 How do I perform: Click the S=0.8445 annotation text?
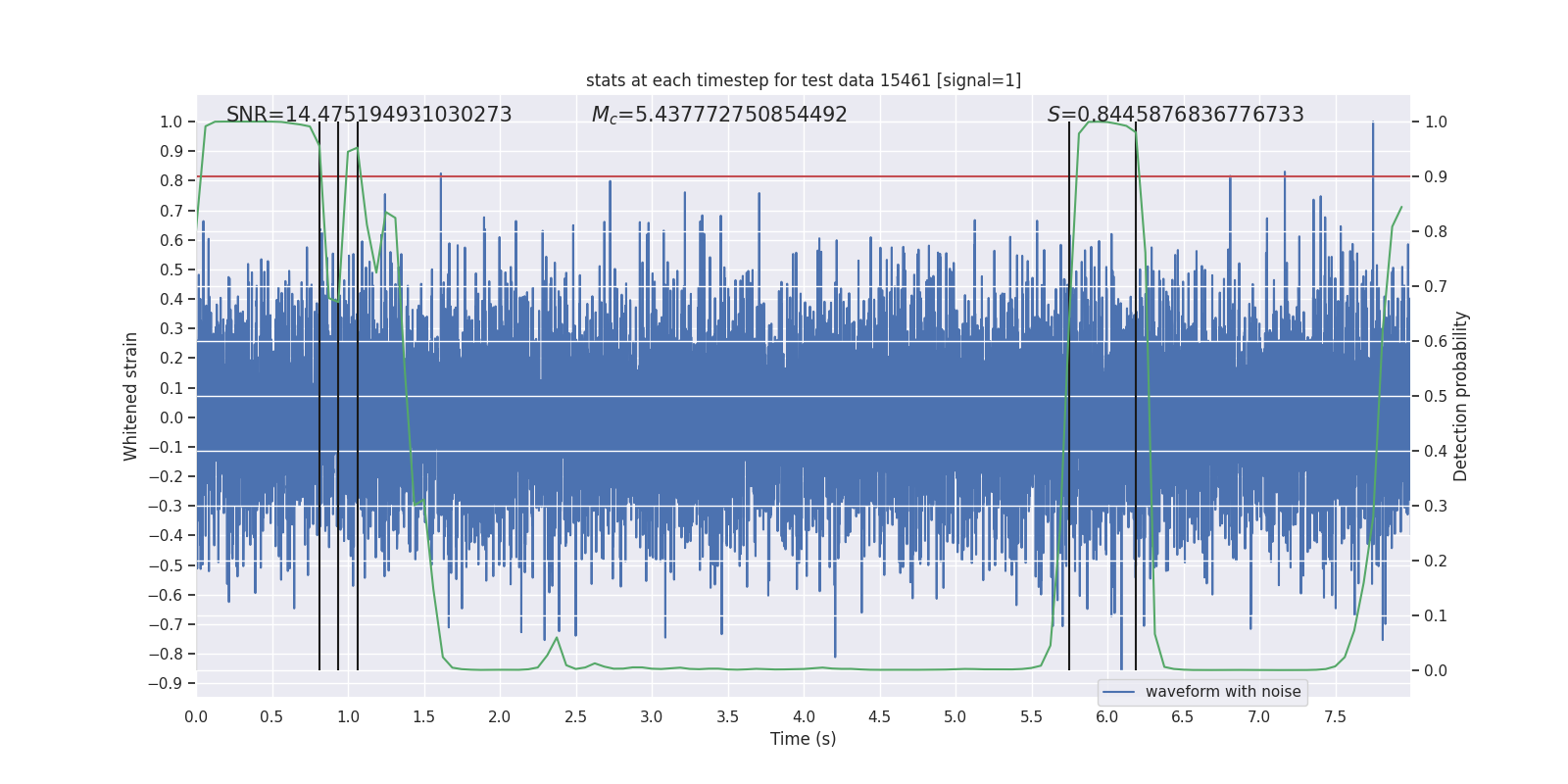coord(1175,115)
